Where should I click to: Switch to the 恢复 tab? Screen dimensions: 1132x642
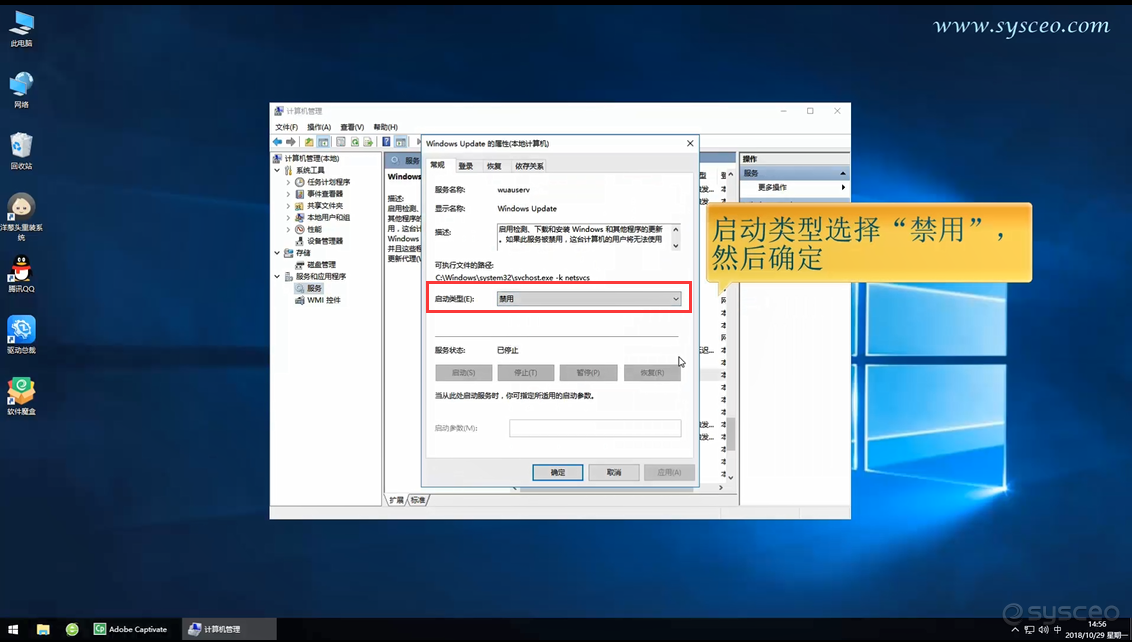click(494, 166)
